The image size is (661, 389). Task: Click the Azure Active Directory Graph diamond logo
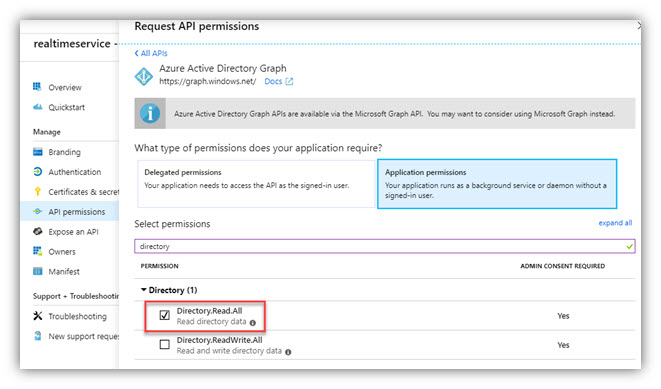(x=144, y=77)
